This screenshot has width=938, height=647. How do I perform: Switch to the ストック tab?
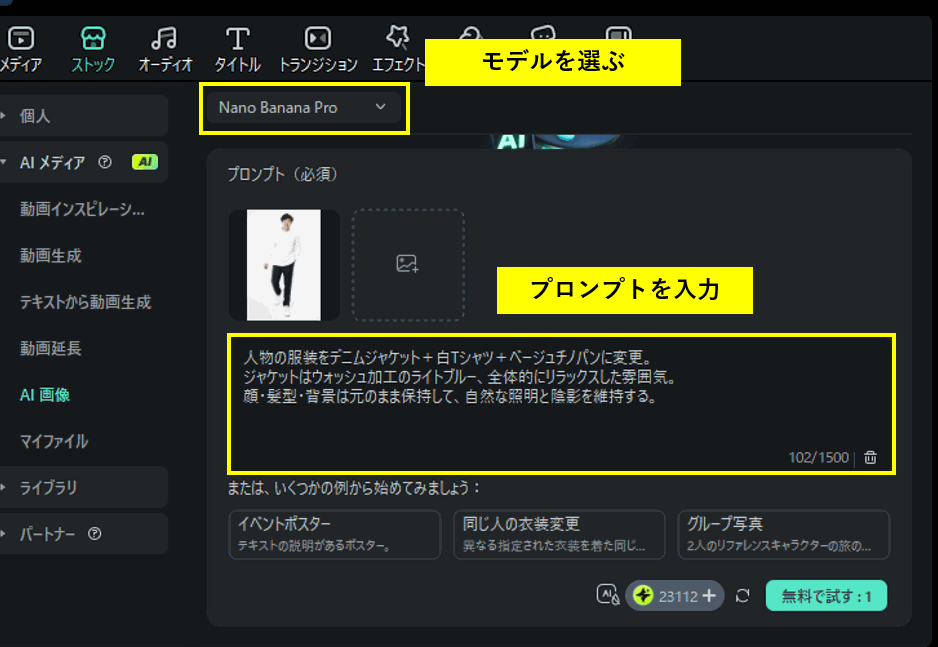click(x=93, y=49)
